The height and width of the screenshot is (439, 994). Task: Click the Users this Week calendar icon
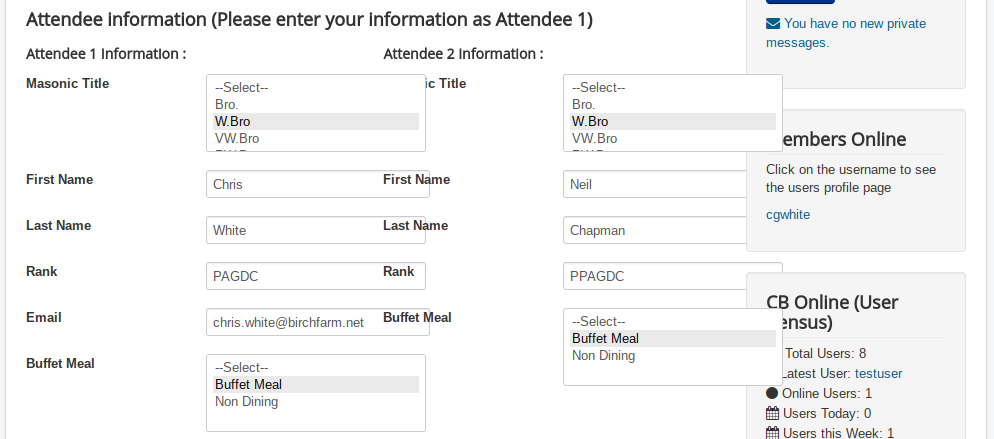coord(772,433)
